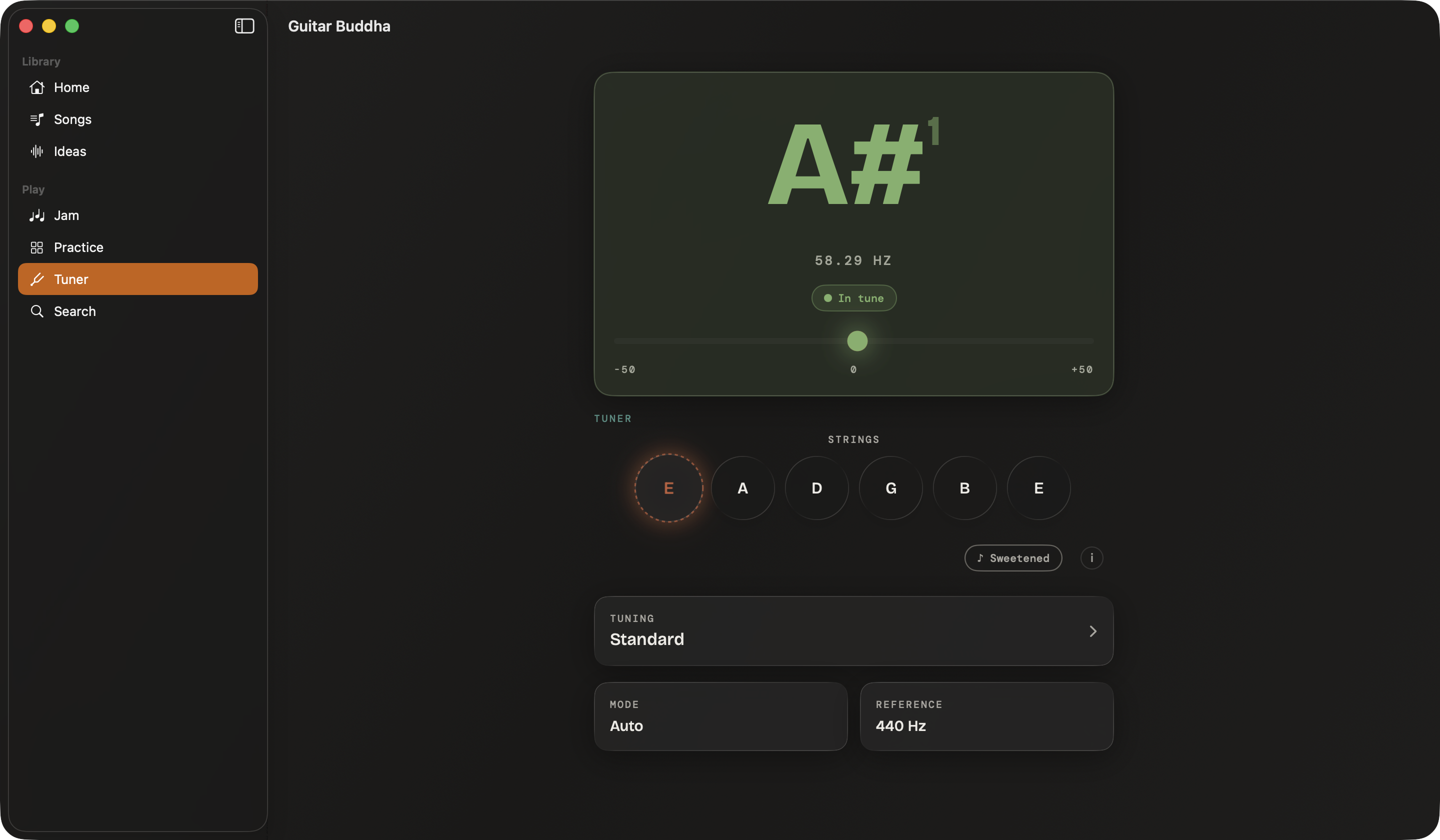1440x840 pixels.
Task: Click the Tuning row chevron arrow
Action: pos(1092,631)
